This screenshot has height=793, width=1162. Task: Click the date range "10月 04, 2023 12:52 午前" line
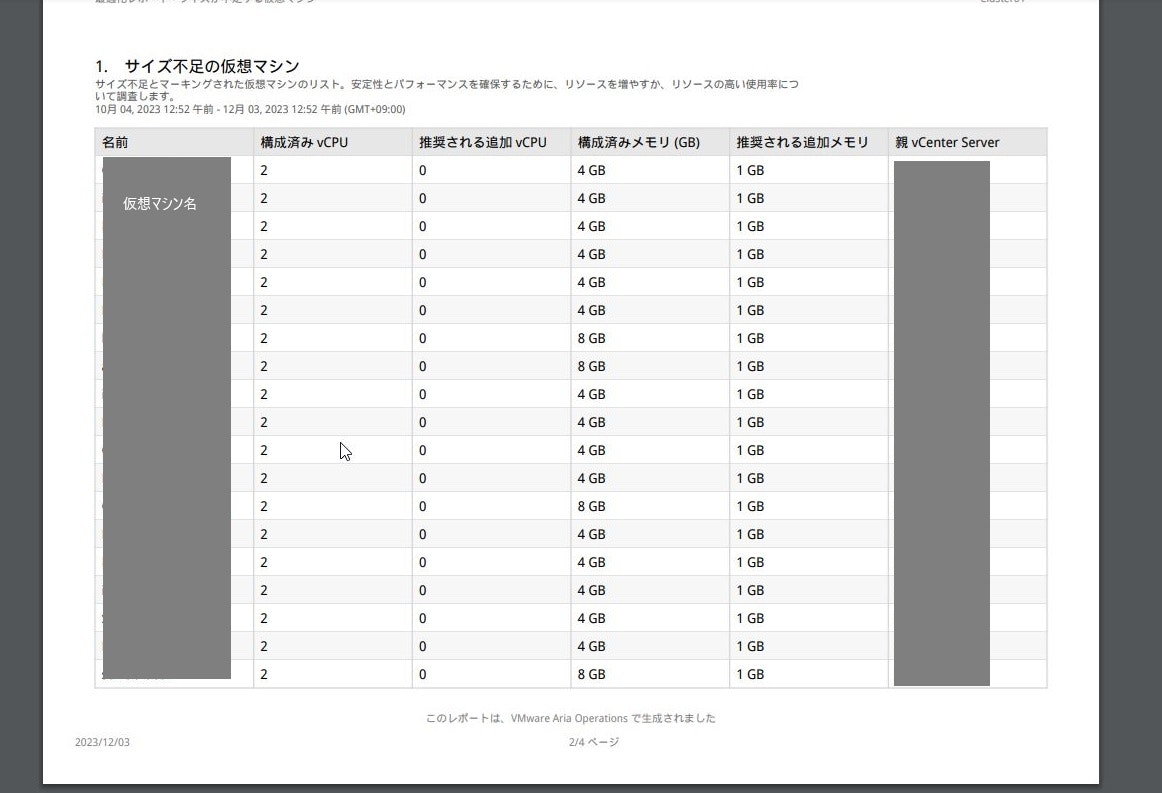click(250, 109)
